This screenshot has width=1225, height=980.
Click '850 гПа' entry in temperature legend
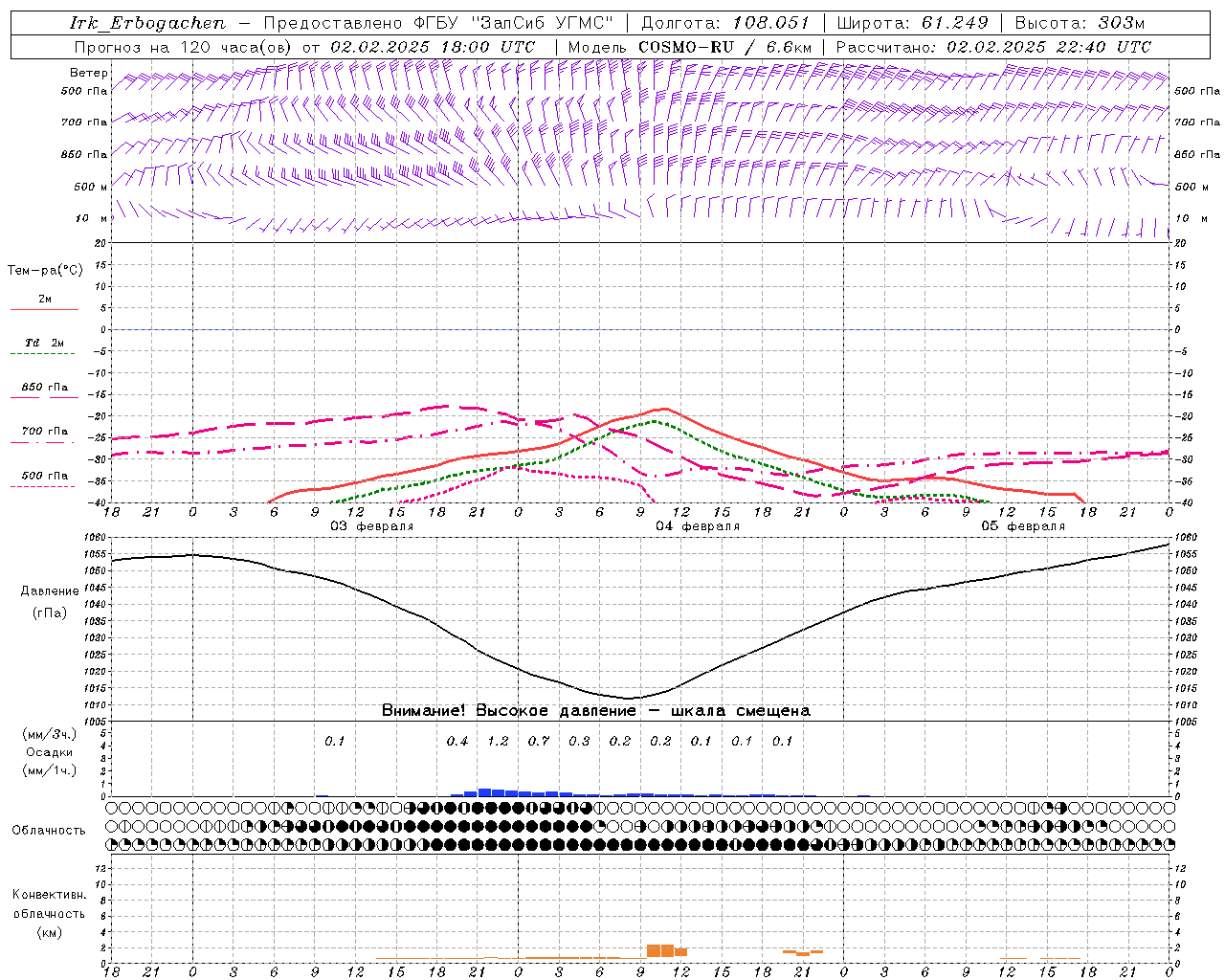tap(45, 388)
